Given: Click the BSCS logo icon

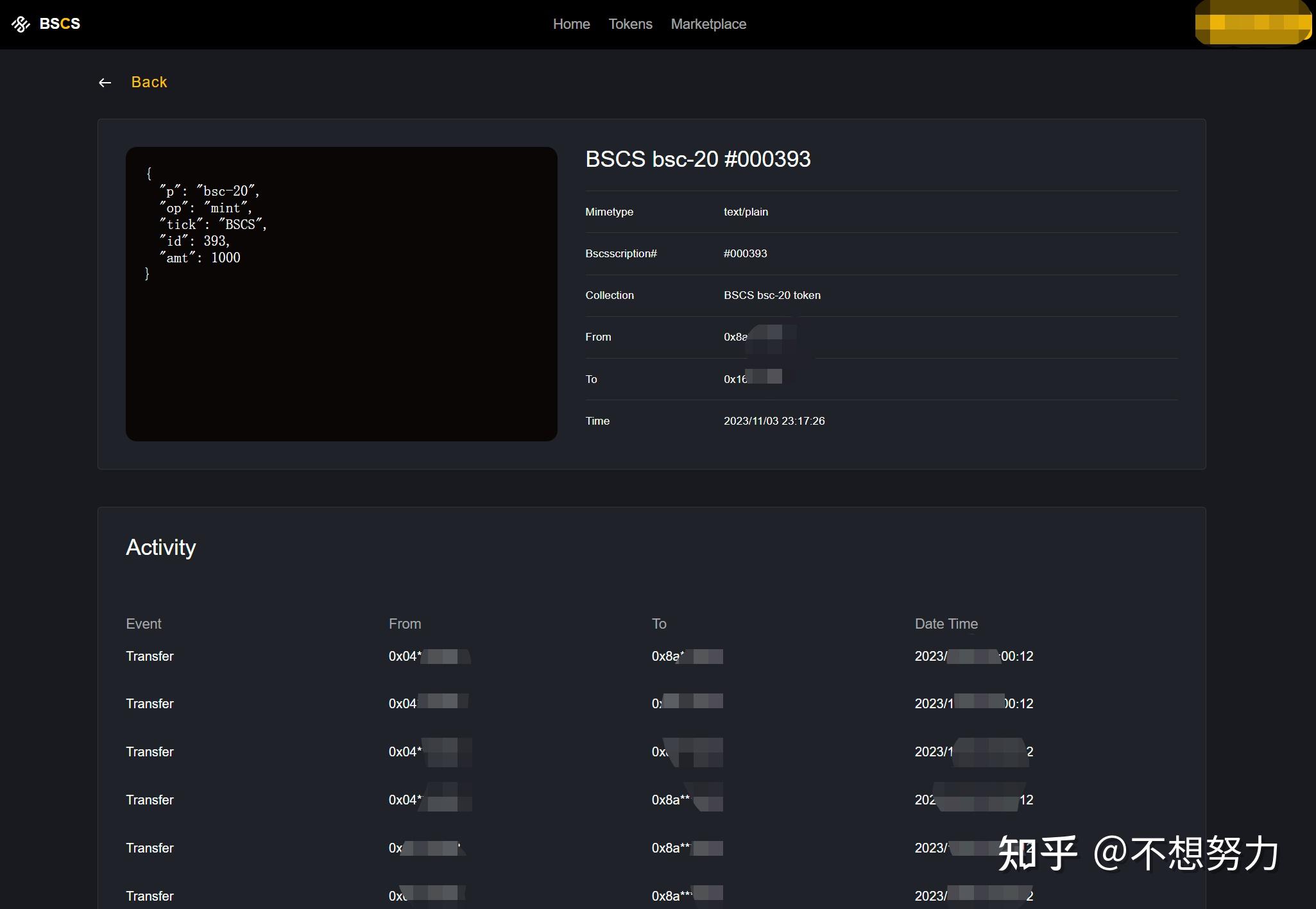Looking at the screenshot, I should coord(21,24).
